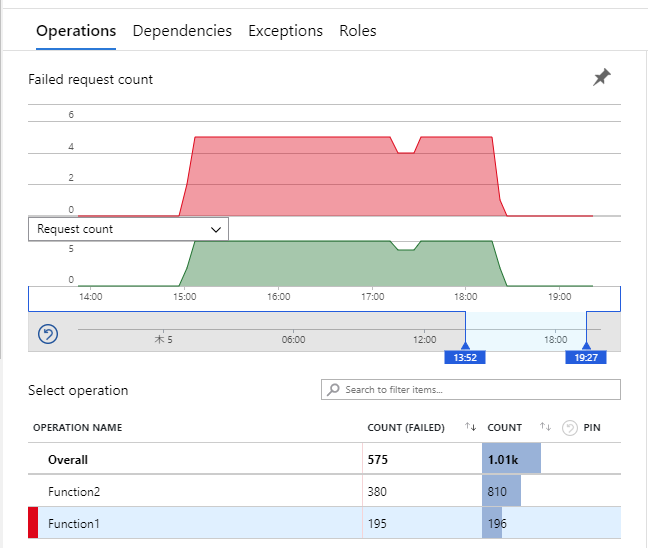The width and height of the screenshot is (648, 548).
Task: Click the 15:00 label on time axis
Action: point(185,296)
